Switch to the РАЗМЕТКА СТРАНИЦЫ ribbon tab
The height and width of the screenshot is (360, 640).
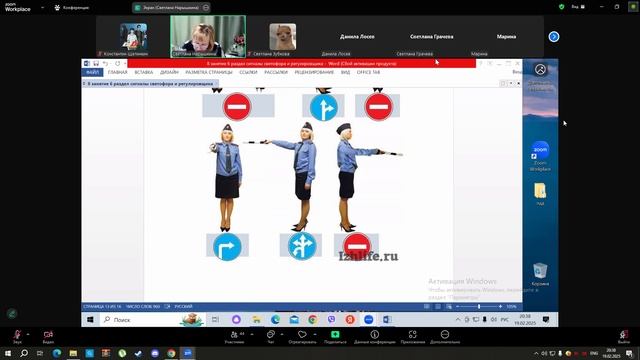point(209,72)
